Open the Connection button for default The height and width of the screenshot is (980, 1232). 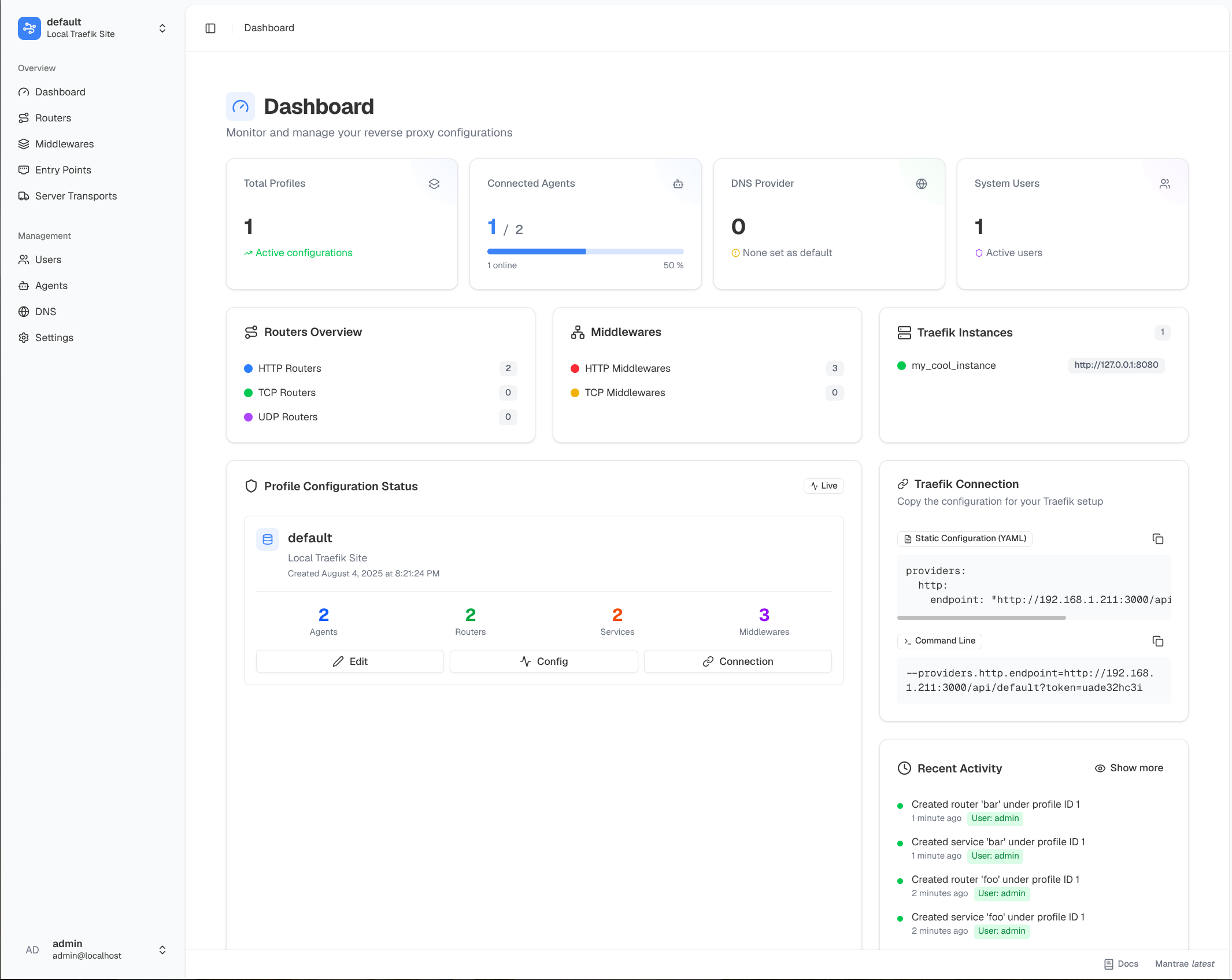point(738,661)
